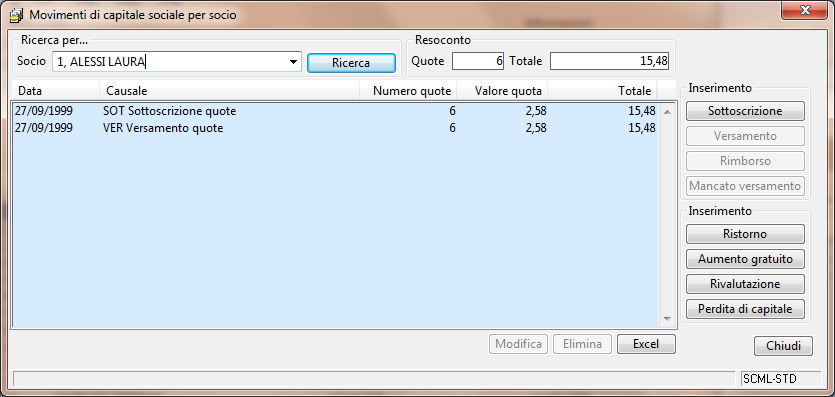Click the Numero quote column header

click(x=408, y=90)
